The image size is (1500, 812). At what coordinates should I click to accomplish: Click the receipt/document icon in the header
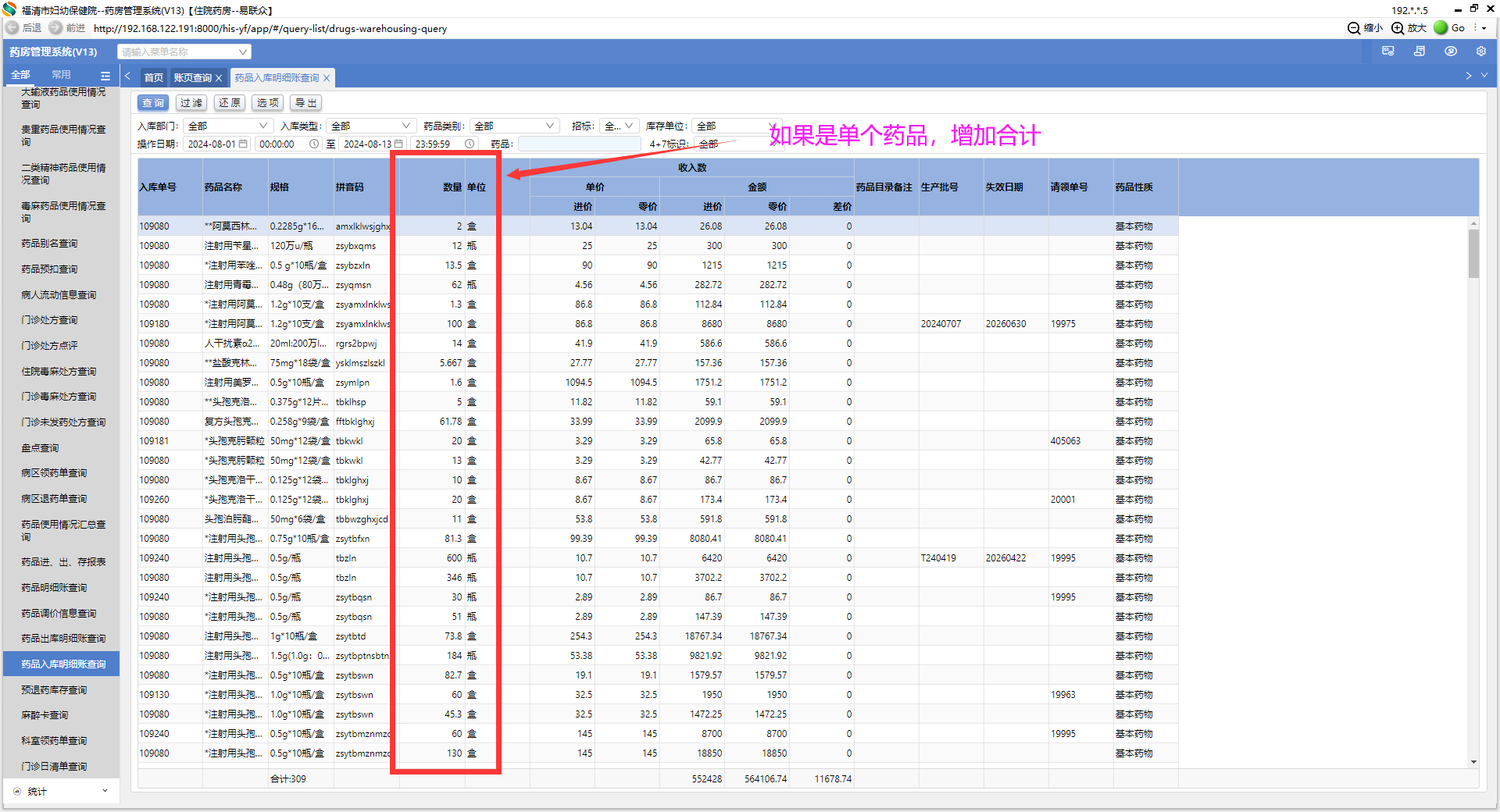(1420, 52)
